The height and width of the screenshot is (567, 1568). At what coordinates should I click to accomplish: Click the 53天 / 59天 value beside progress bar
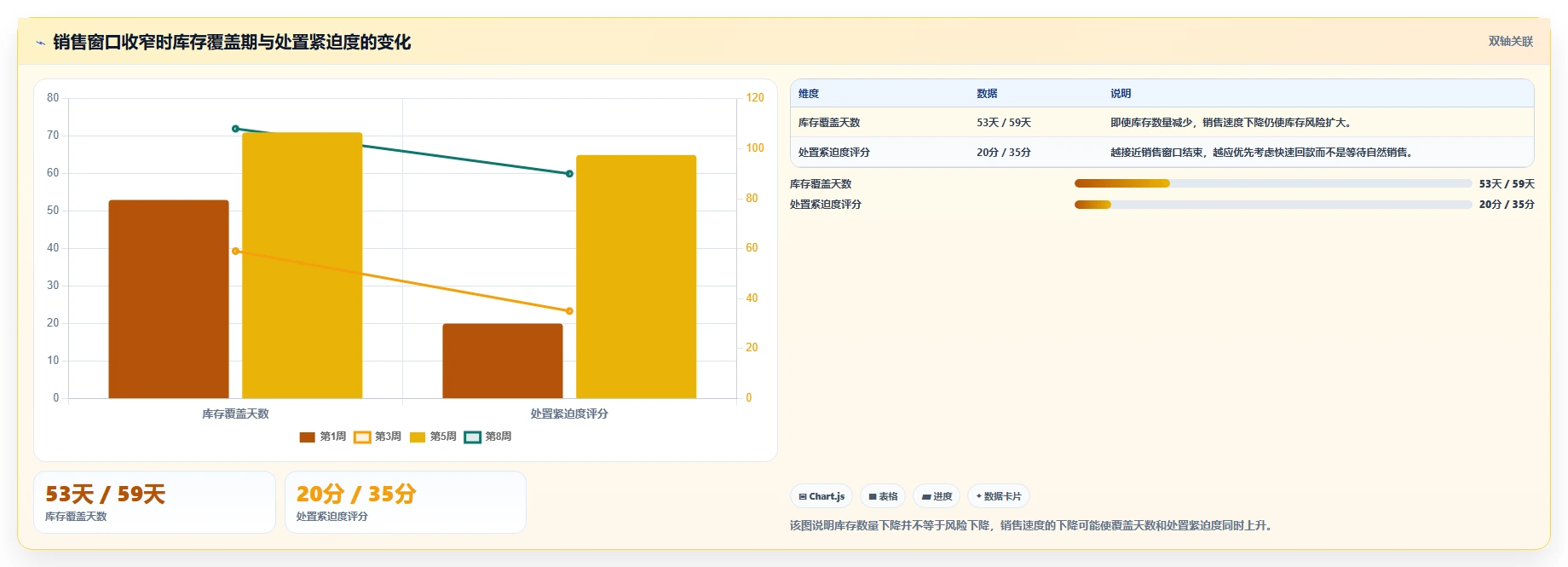[1507, 183]
